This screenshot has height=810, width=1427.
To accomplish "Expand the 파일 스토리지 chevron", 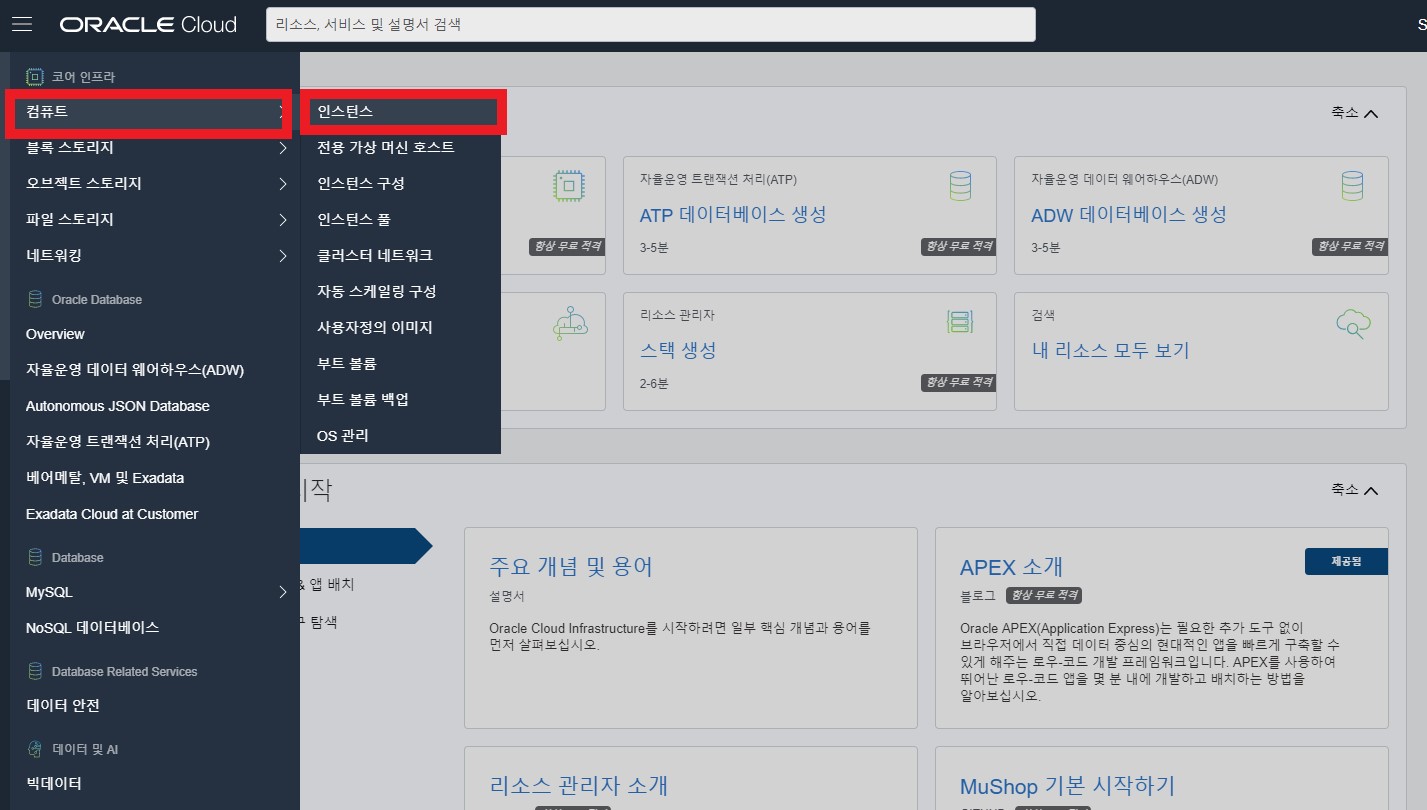I will coord(283,220).
